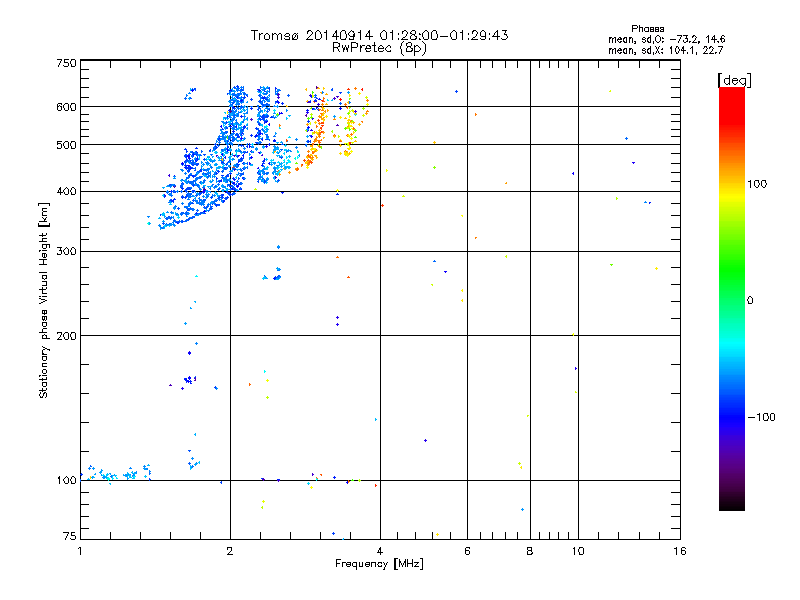The width and height of the screenshot is (800, 600).
Task: Click the 'Phases' heading
Action: pos(647,29)
